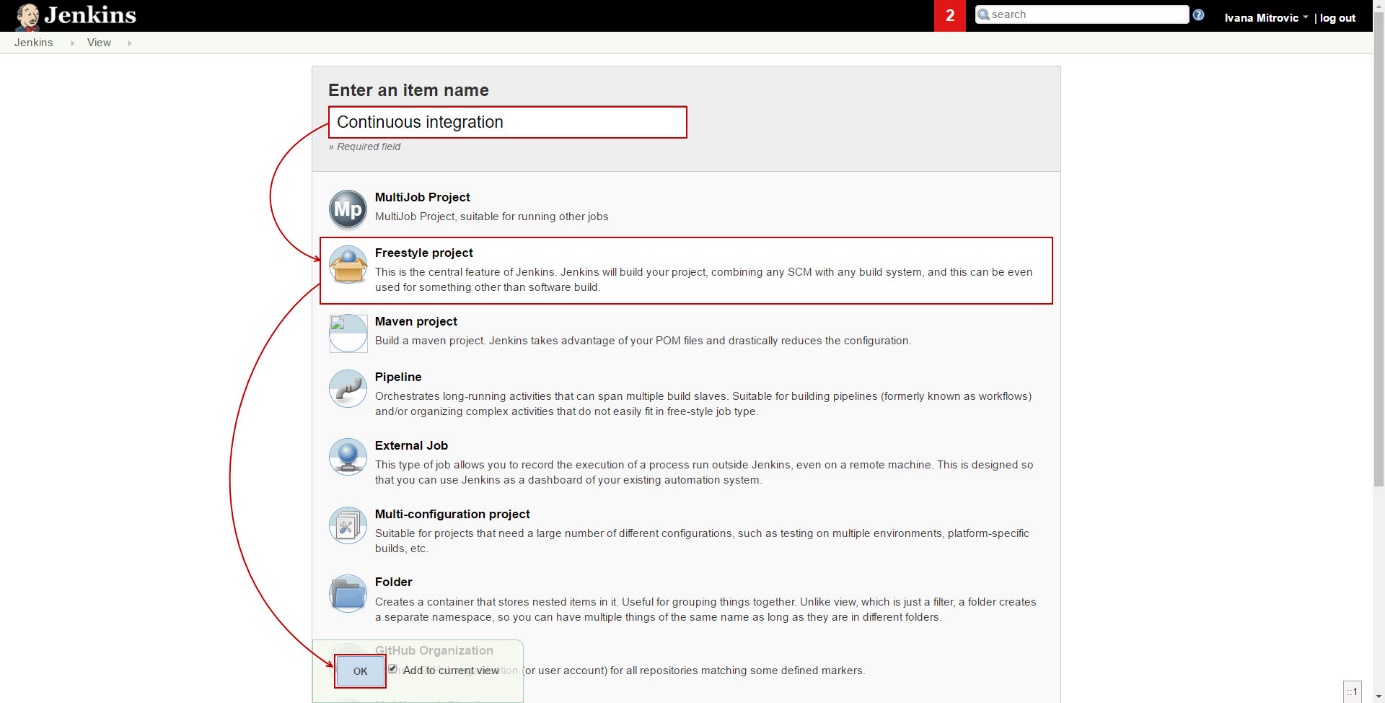
Task: Choose the Maven project title
Action: (x=416, y=321)
